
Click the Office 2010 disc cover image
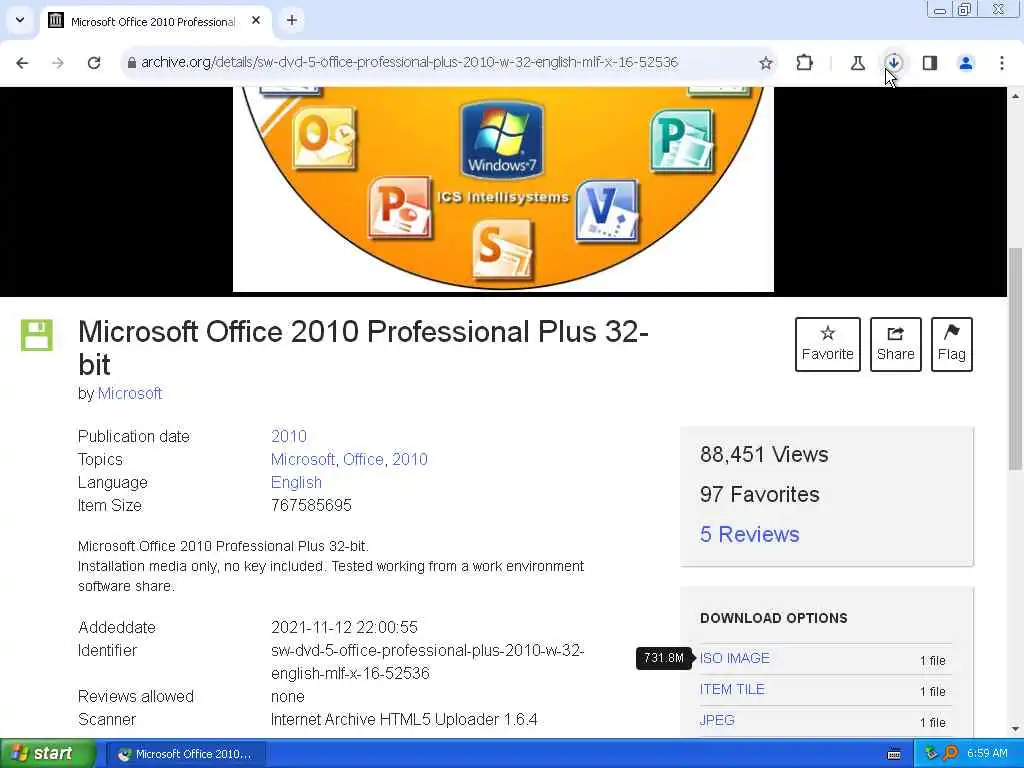click(x=503, y=189)
